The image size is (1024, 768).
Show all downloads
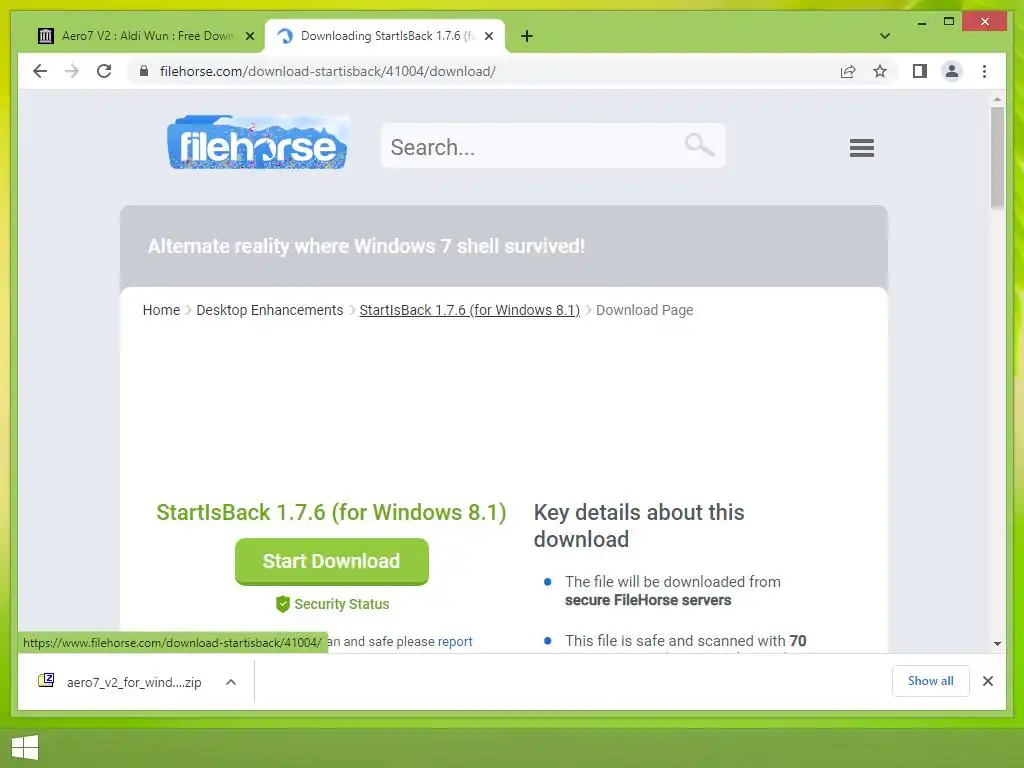931,681
